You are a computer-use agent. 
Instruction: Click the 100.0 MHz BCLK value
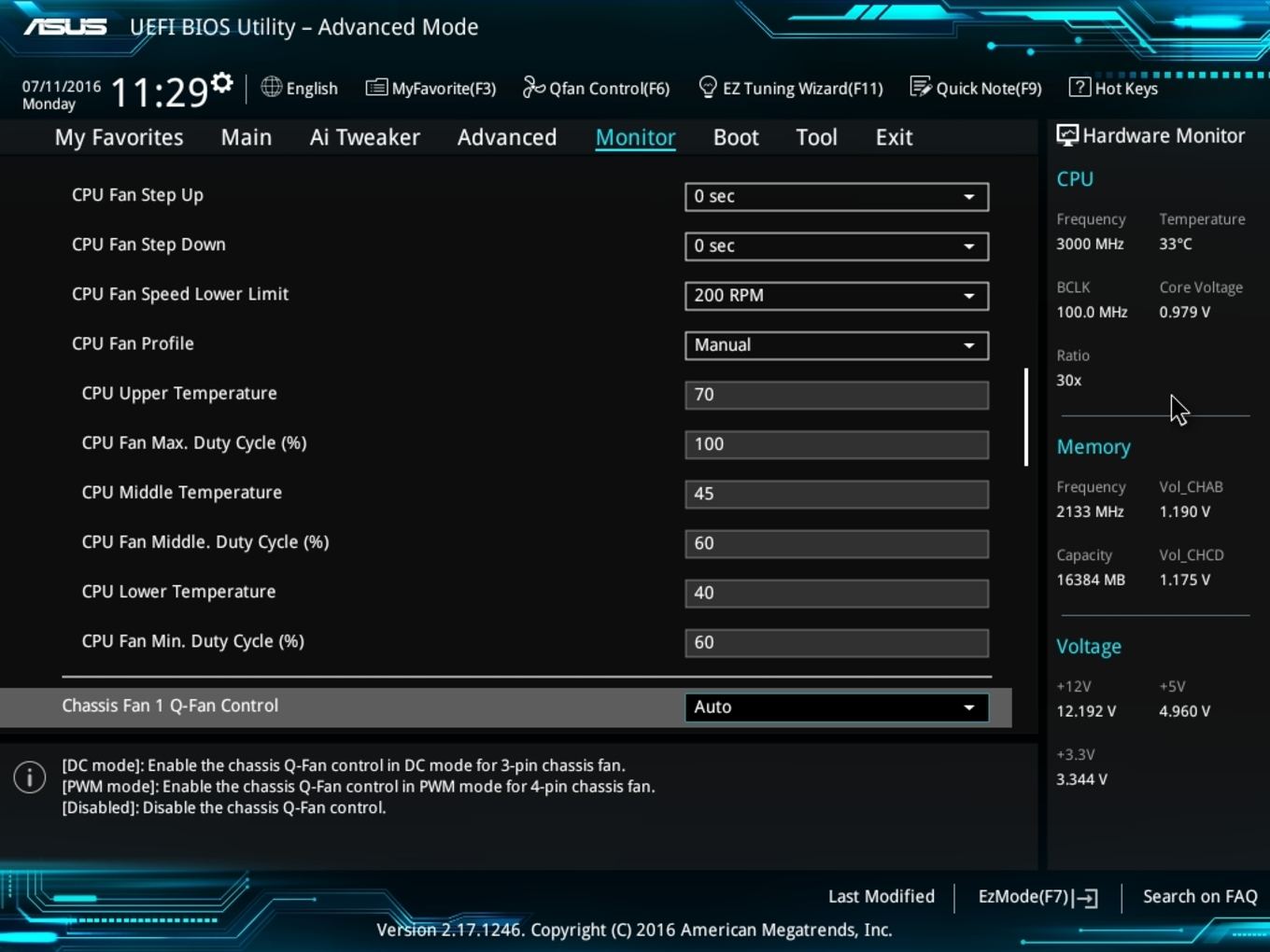coord(1092,312)
